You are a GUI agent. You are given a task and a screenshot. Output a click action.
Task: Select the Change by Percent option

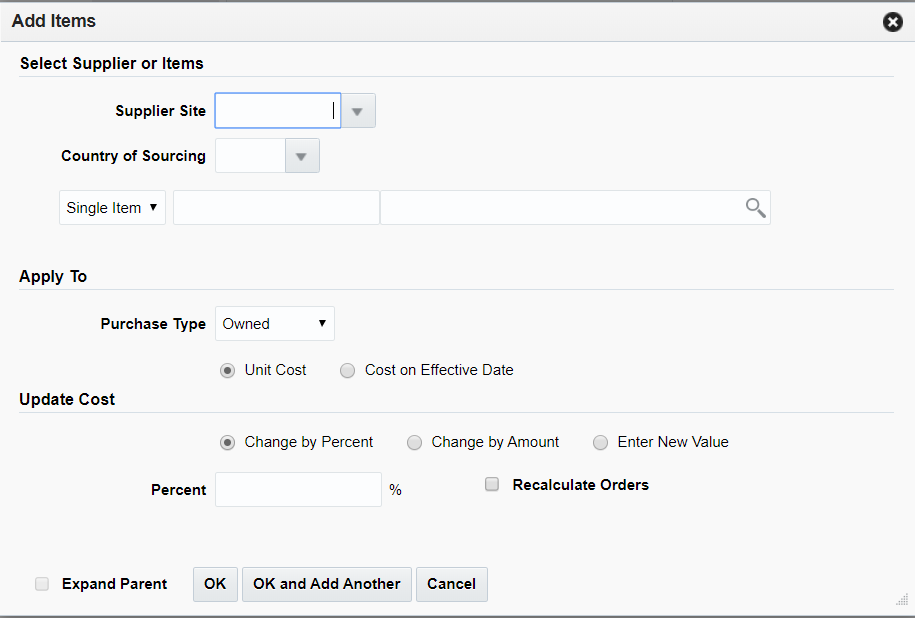(x=227, y=442)
